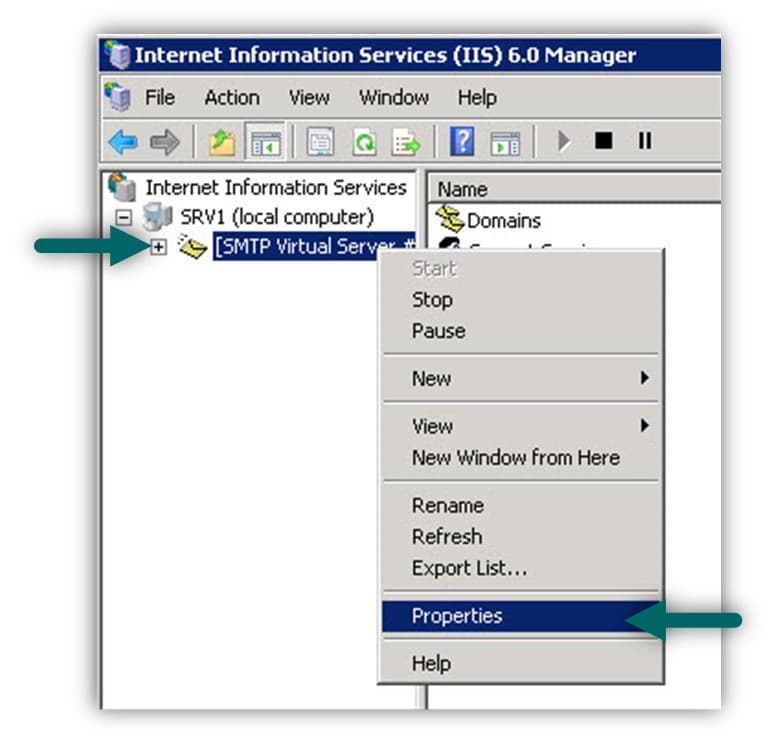Click the green Refresh toolbar icon

(364, 142)
